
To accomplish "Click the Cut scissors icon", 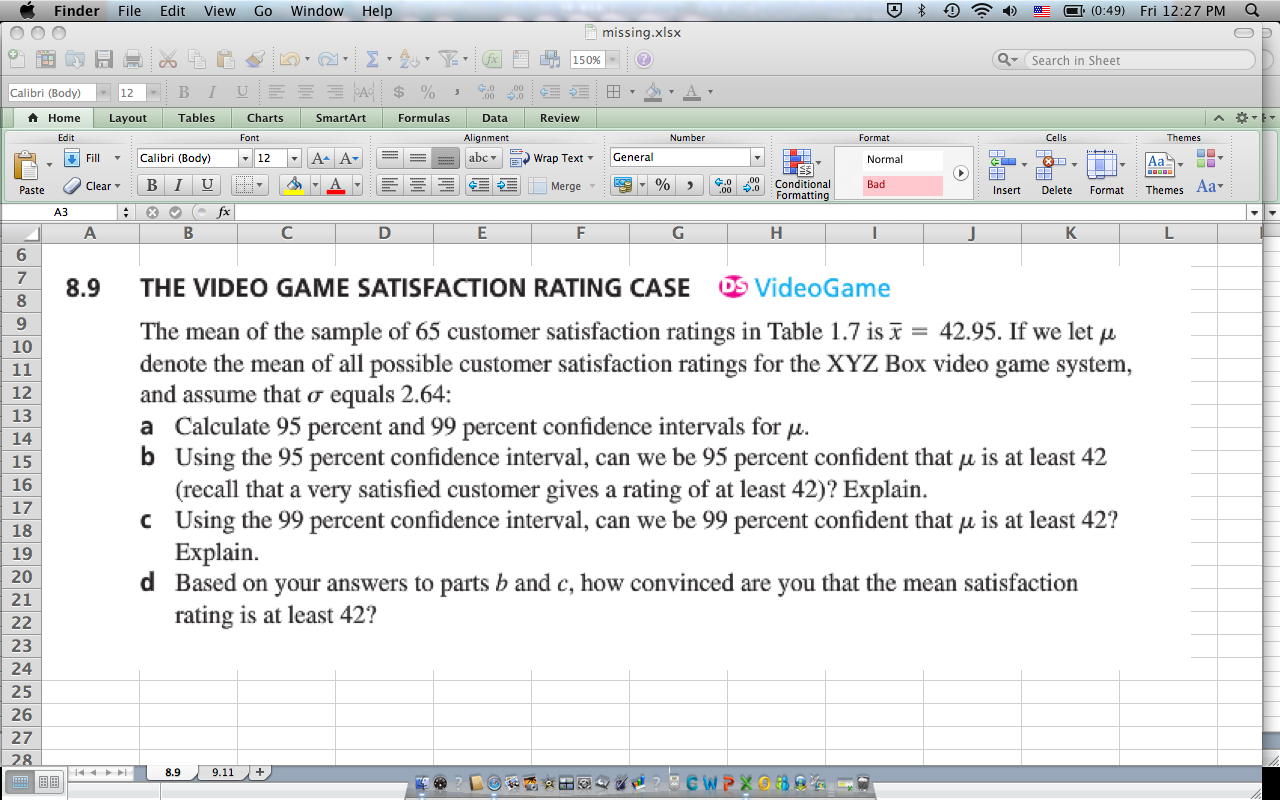I will (168, 60).
